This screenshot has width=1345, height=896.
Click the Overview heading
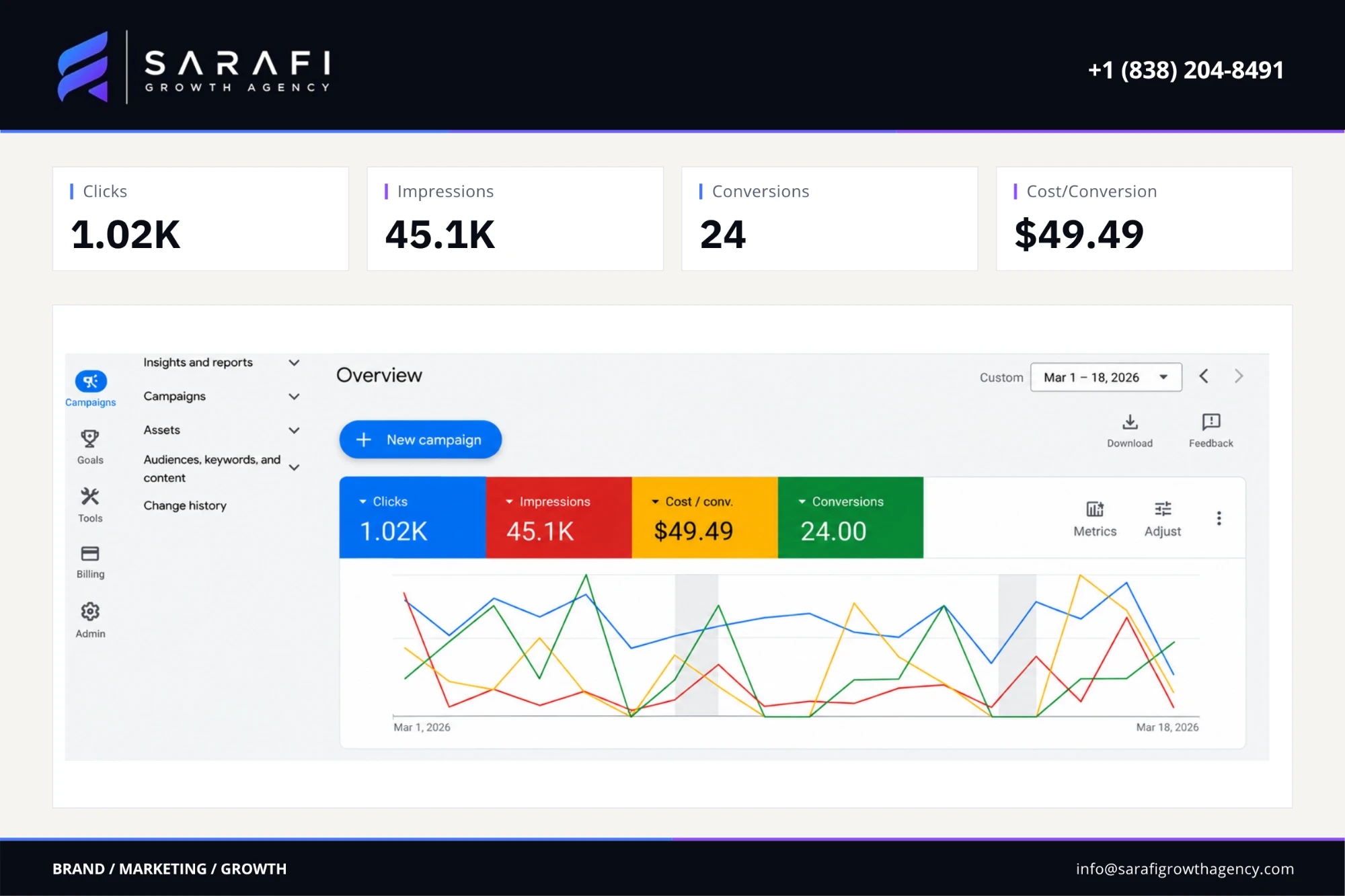click(x=379, y=375)
